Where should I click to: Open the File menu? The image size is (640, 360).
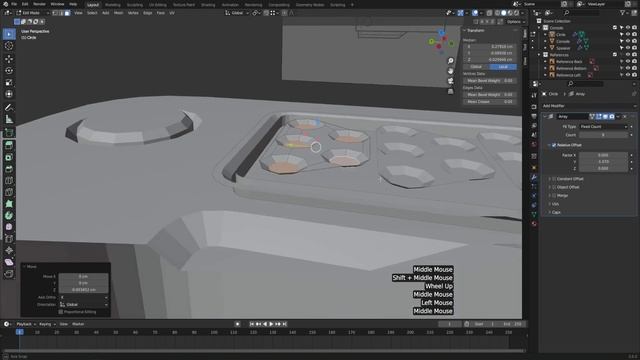tap(14, 4)
